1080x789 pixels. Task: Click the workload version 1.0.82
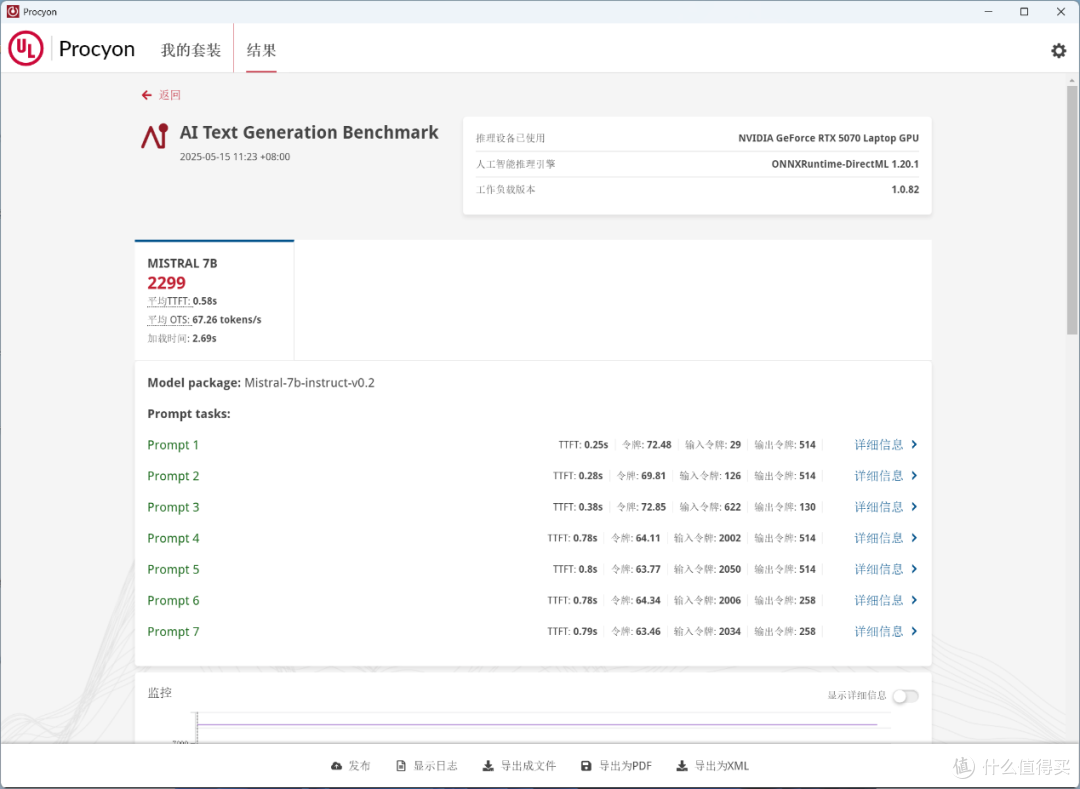905,189
